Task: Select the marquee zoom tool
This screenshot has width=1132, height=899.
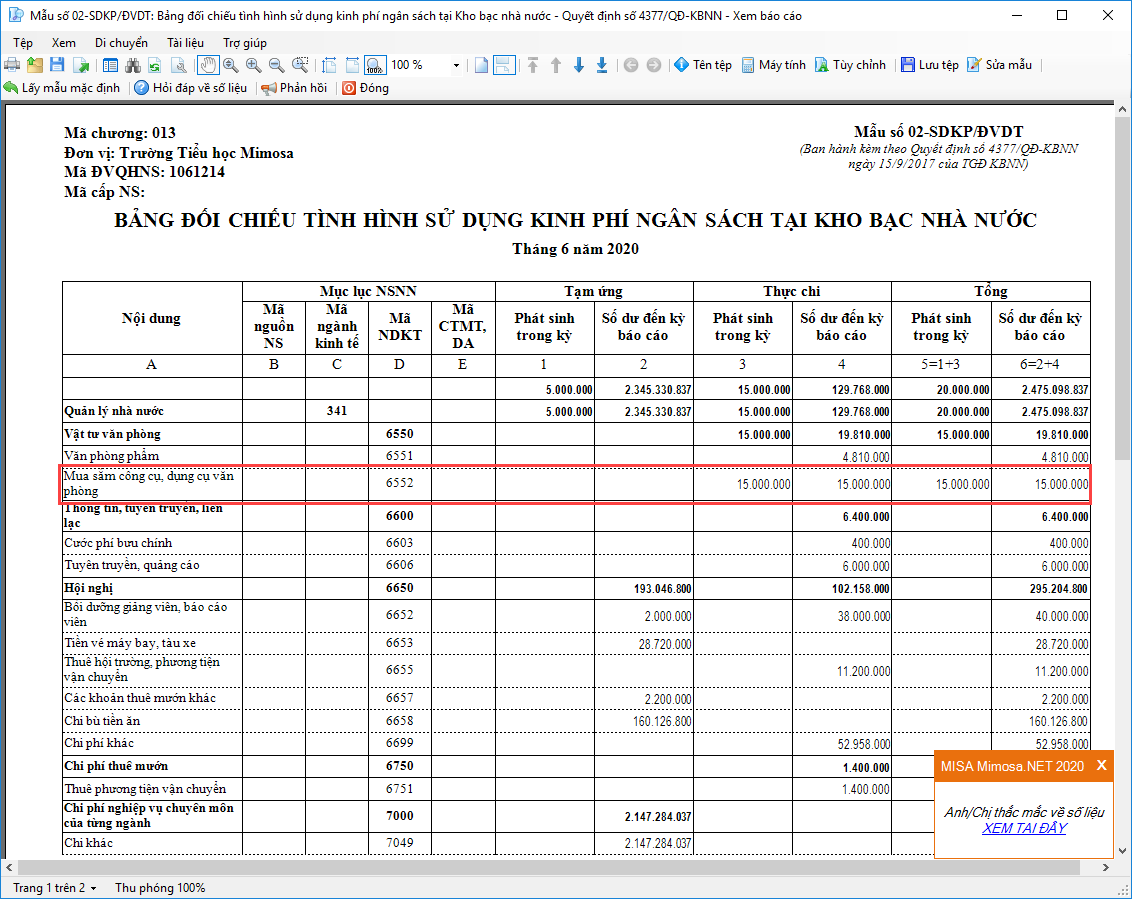Action: point(300,65)
